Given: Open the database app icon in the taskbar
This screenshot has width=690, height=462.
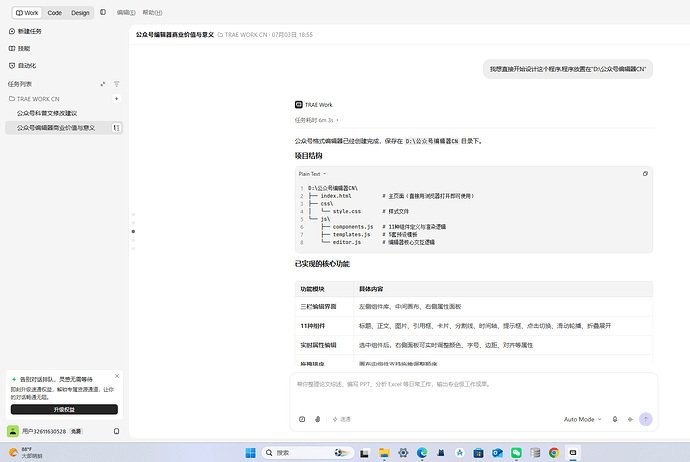Looking at the screenshot, I should (535, 453).
